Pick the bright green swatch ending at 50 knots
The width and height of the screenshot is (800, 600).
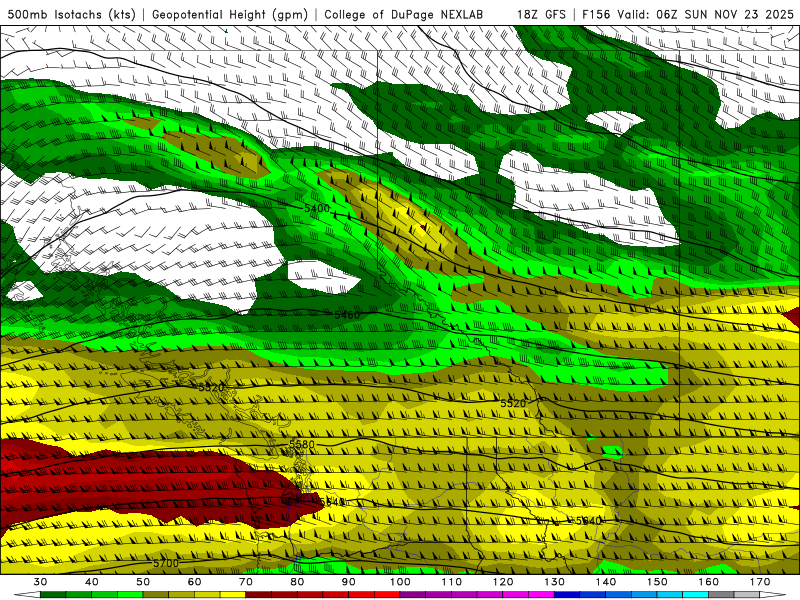[130, 595]
